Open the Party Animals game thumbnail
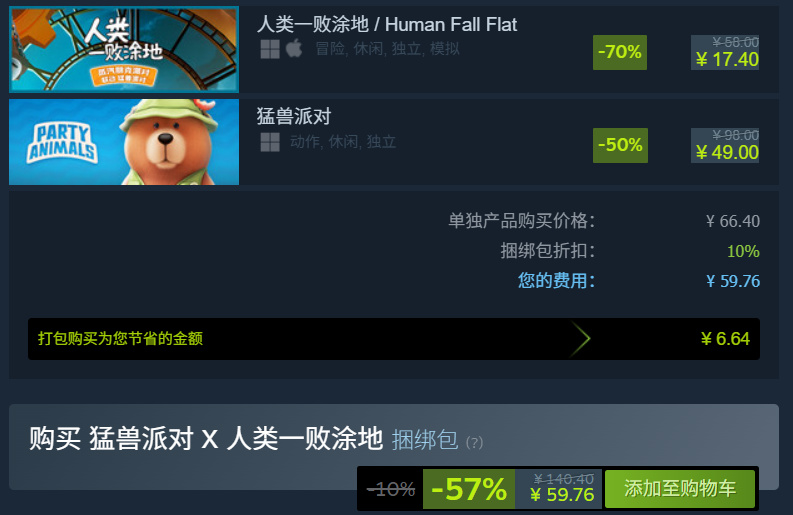Image resolution: width=793 pixels, height=515 pixels. tap(124, 142)
